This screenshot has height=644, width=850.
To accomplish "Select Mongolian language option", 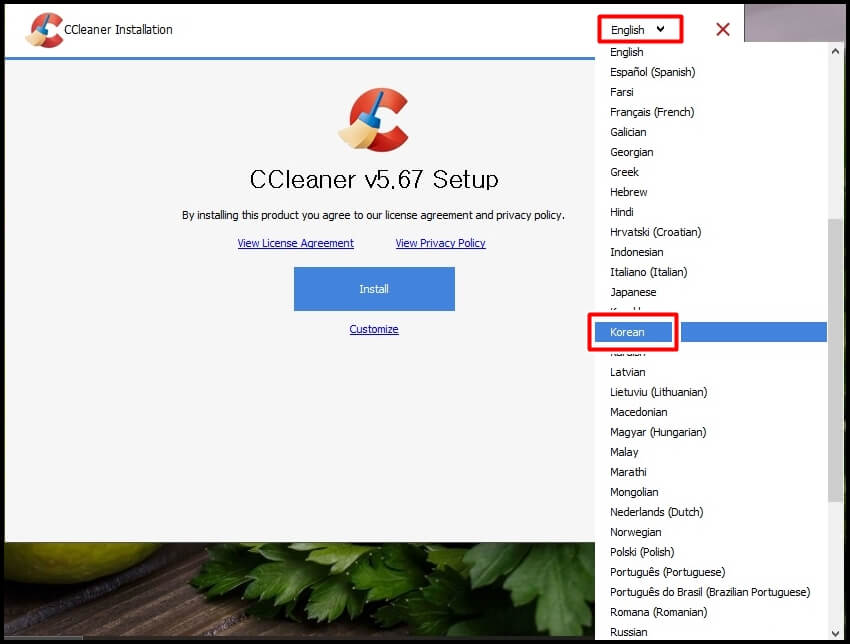I will (711, 492).
